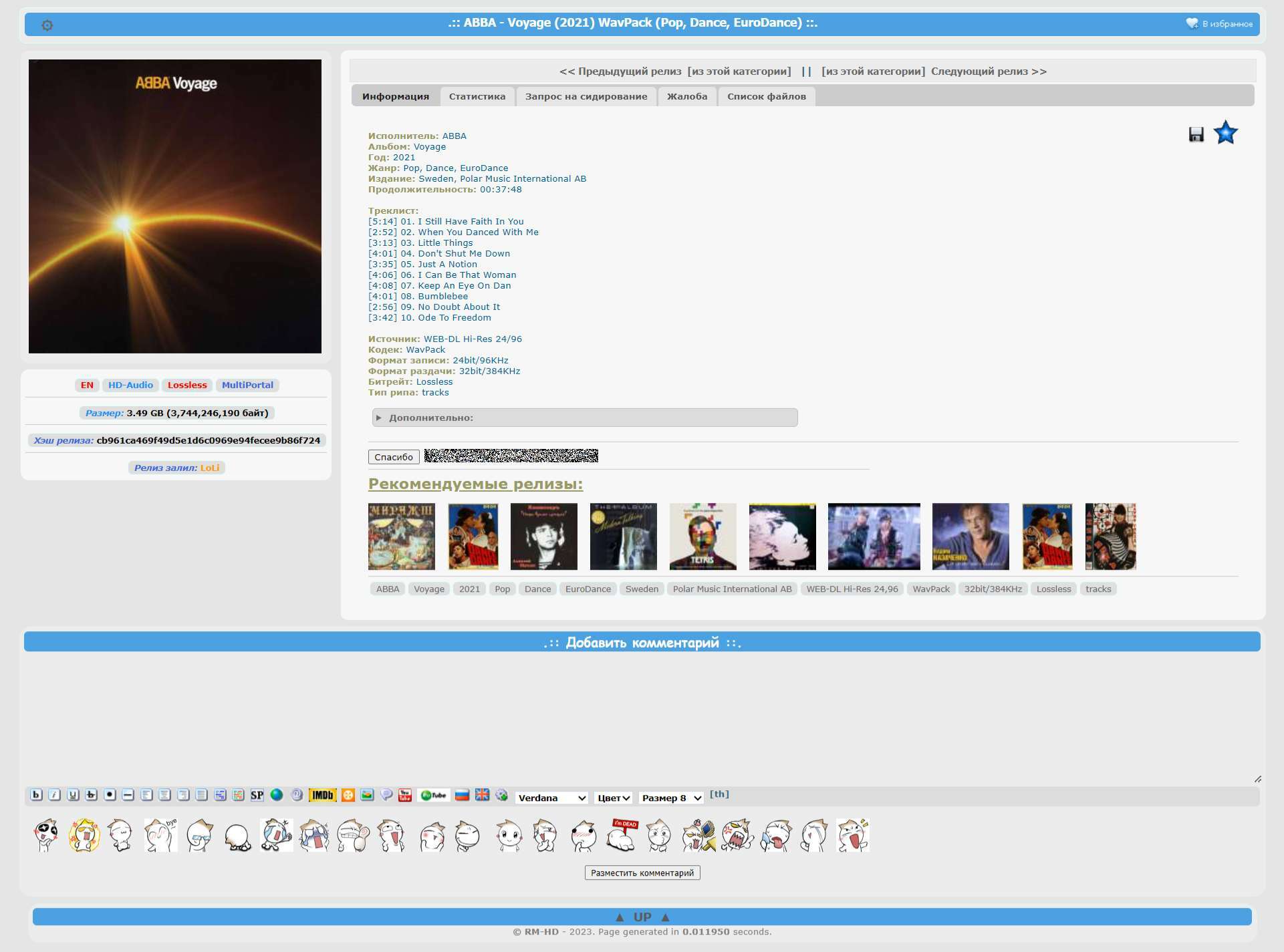The width and height of the screenshot is (1284, 952).
Task: Insert email at-sign icon
Action: click(x=297, y=795)
